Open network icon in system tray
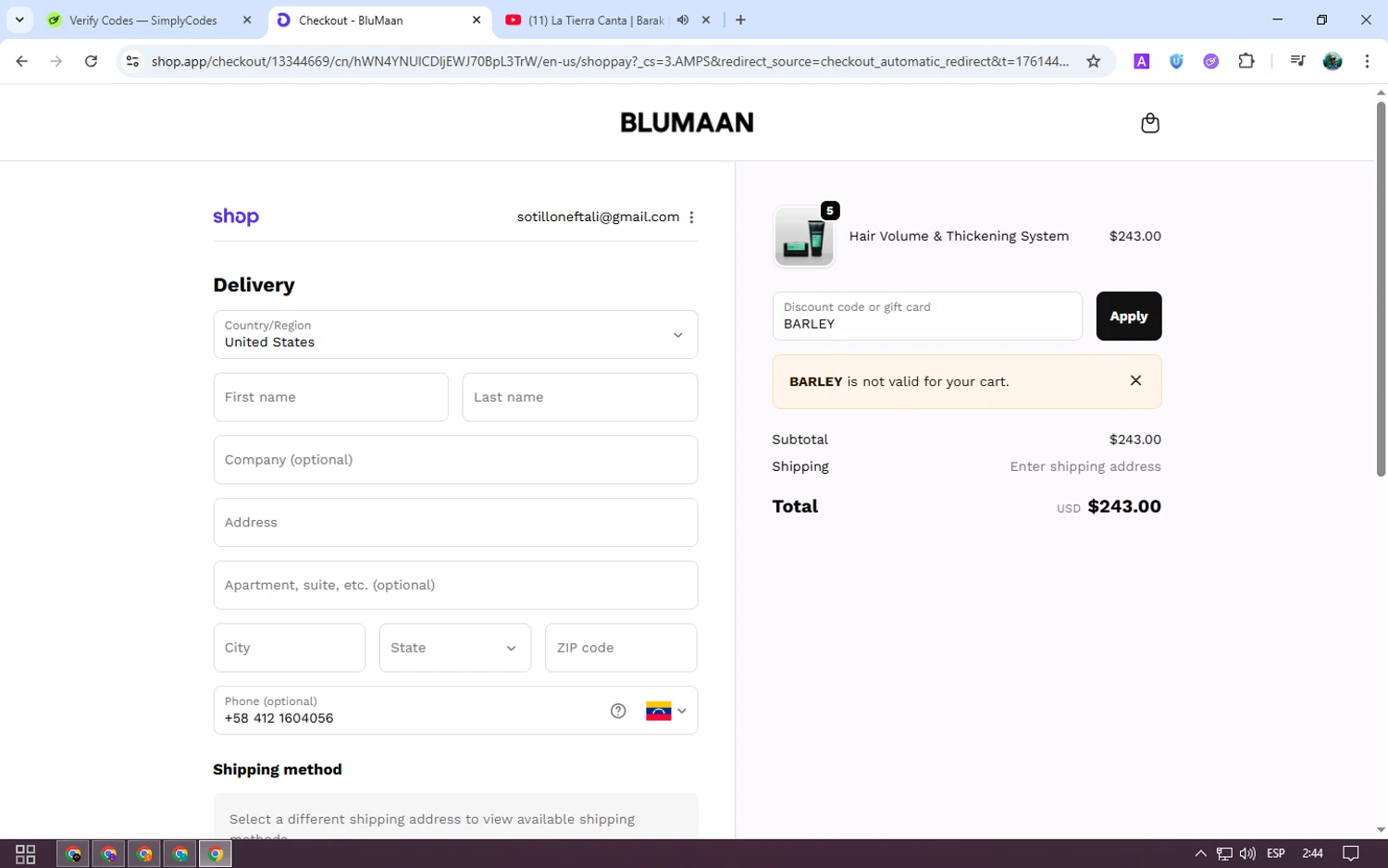Viewport: 1388px width, 868px height. (x=1224, y=853)
